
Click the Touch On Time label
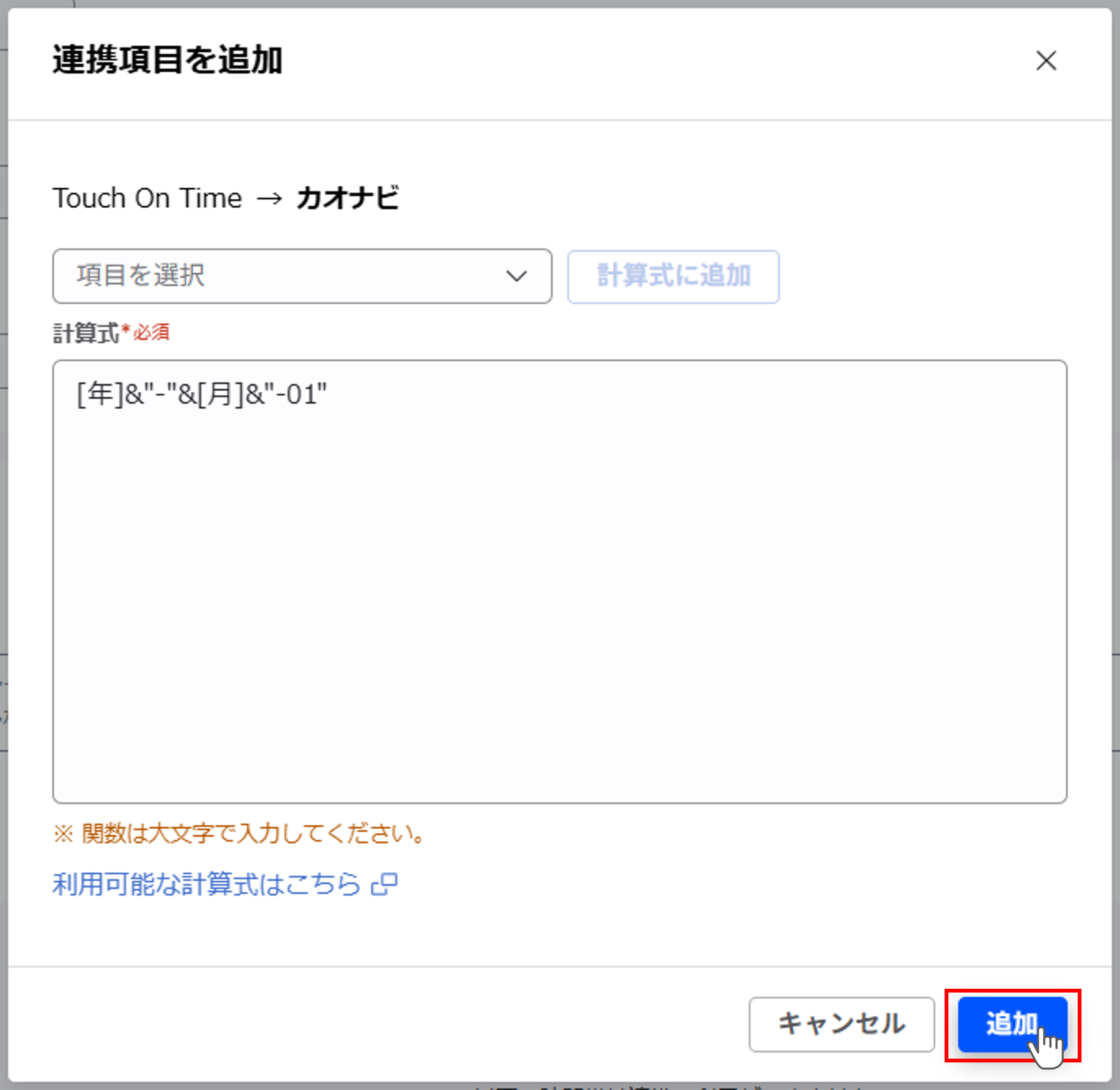[147, 198]
